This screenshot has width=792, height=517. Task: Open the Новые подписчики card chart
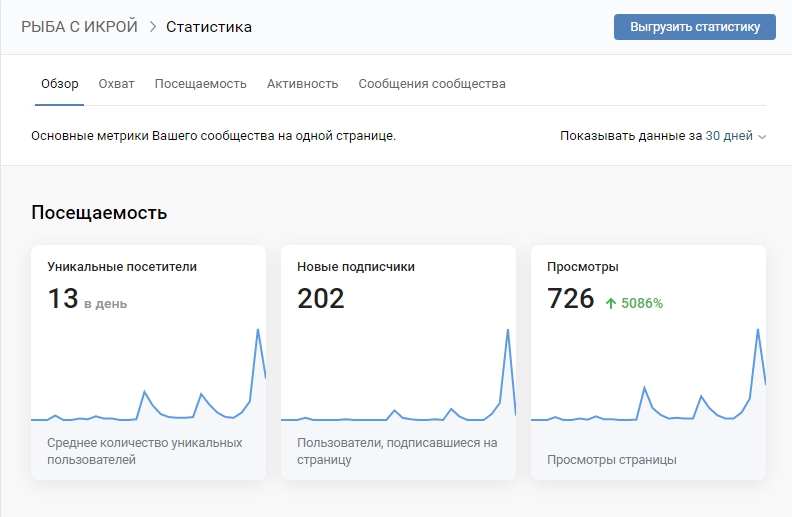[x=399, y=375]
